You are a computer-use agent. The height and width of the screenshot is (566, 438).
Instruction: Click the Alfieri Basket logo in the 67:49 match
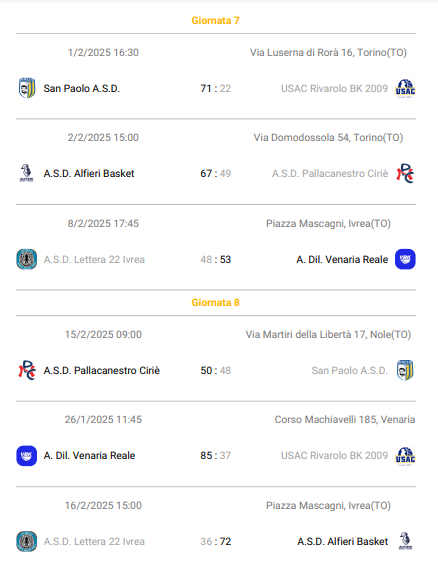(26, 173)
